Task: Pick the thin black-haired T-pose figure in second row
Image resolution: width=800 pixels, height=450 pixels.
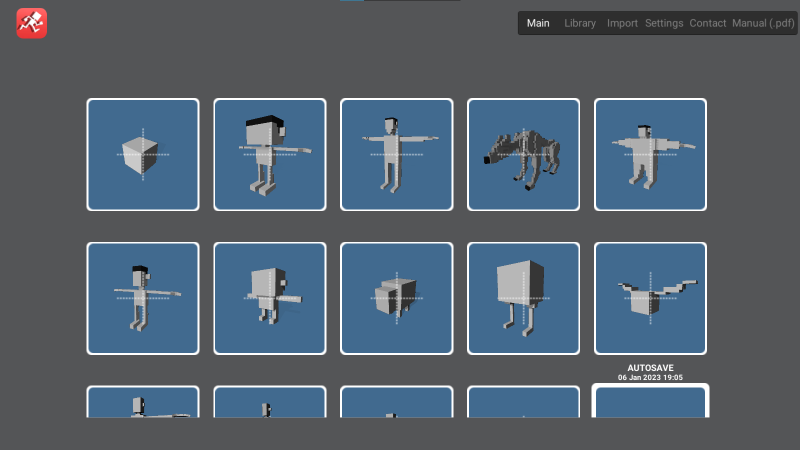Action: 143,298
